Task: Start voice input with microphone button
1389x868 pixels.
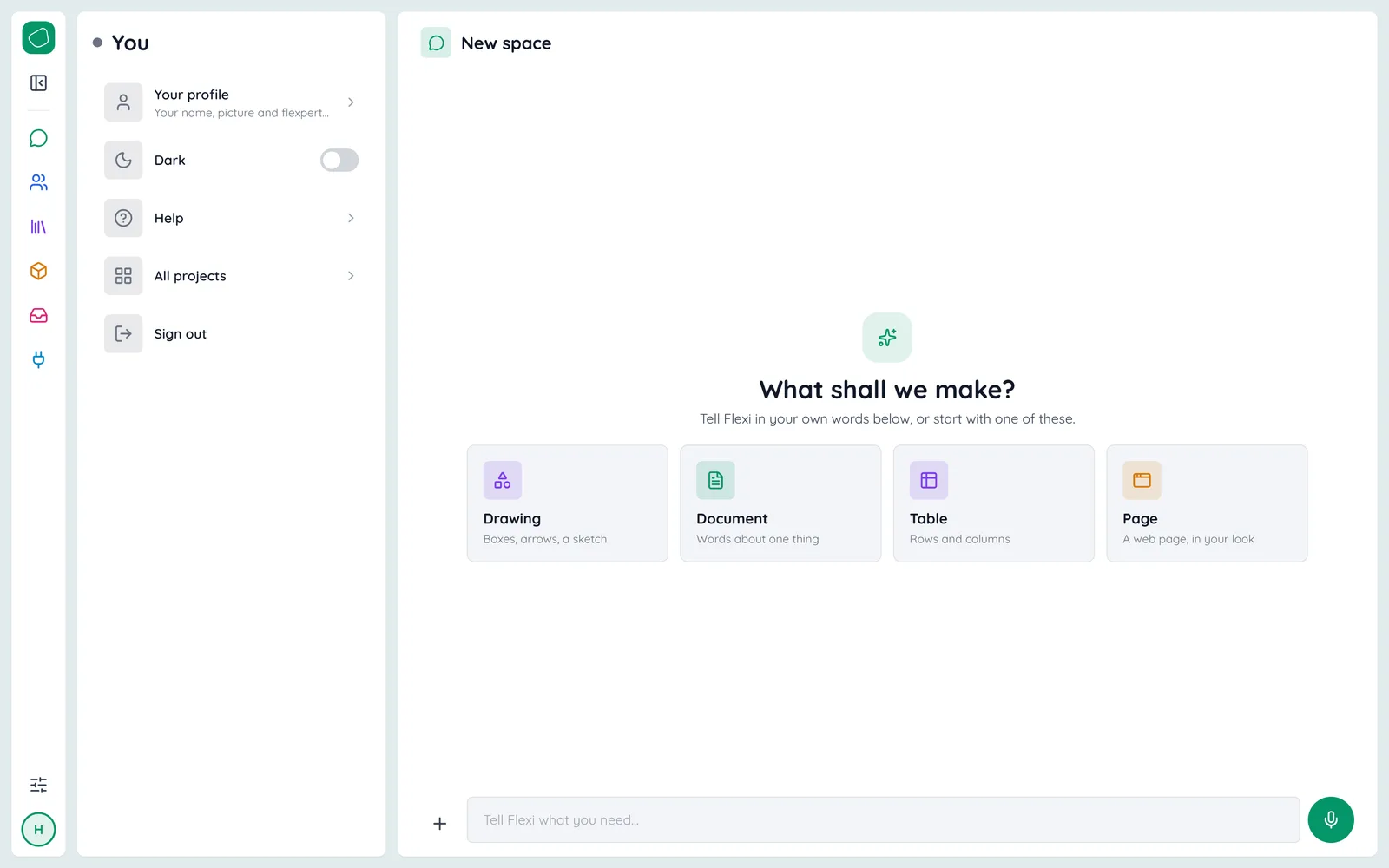Action: [1331, 819]
